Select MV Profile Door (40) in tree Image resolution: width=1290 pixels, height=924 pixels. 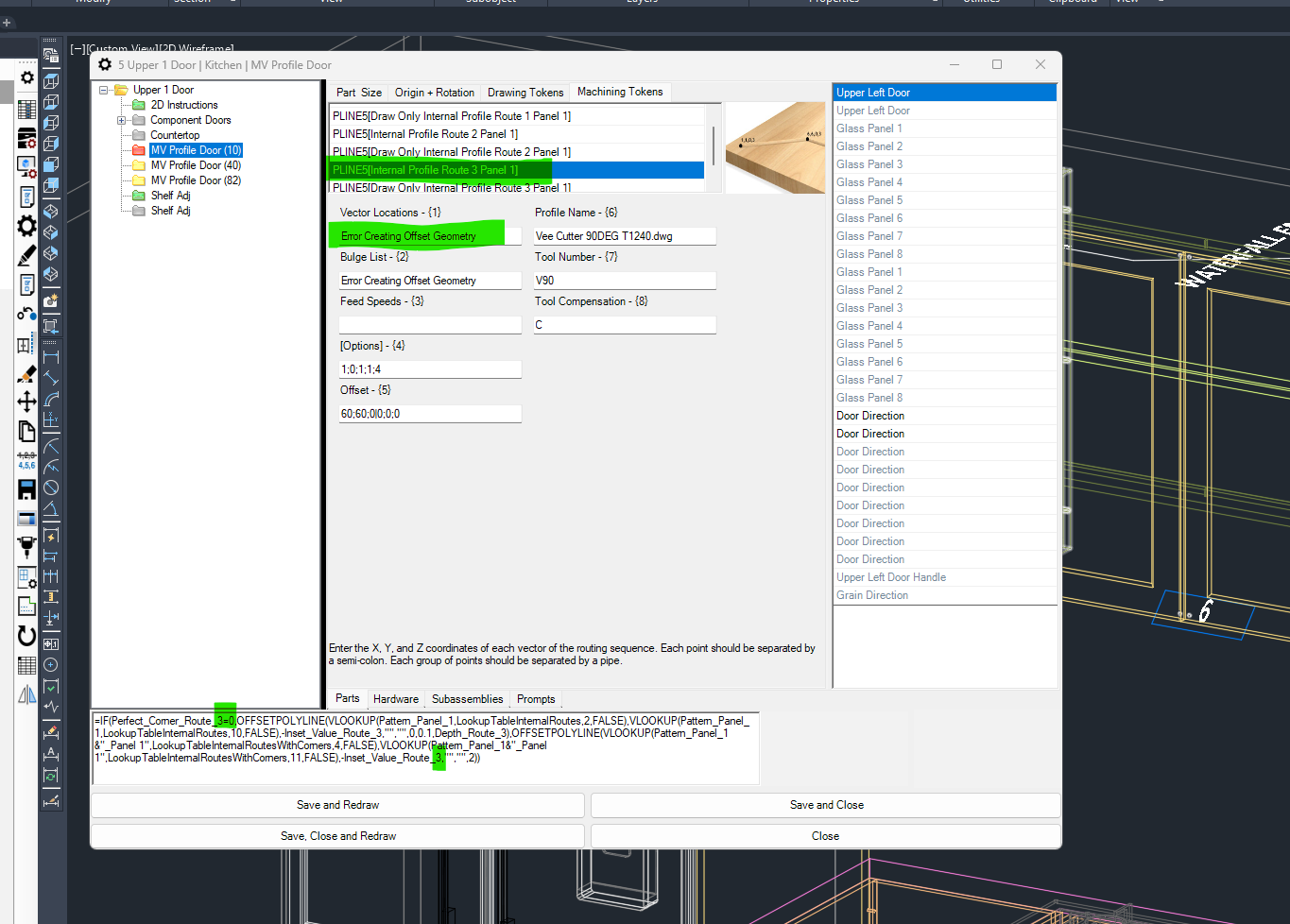click(x=196, y=165)
